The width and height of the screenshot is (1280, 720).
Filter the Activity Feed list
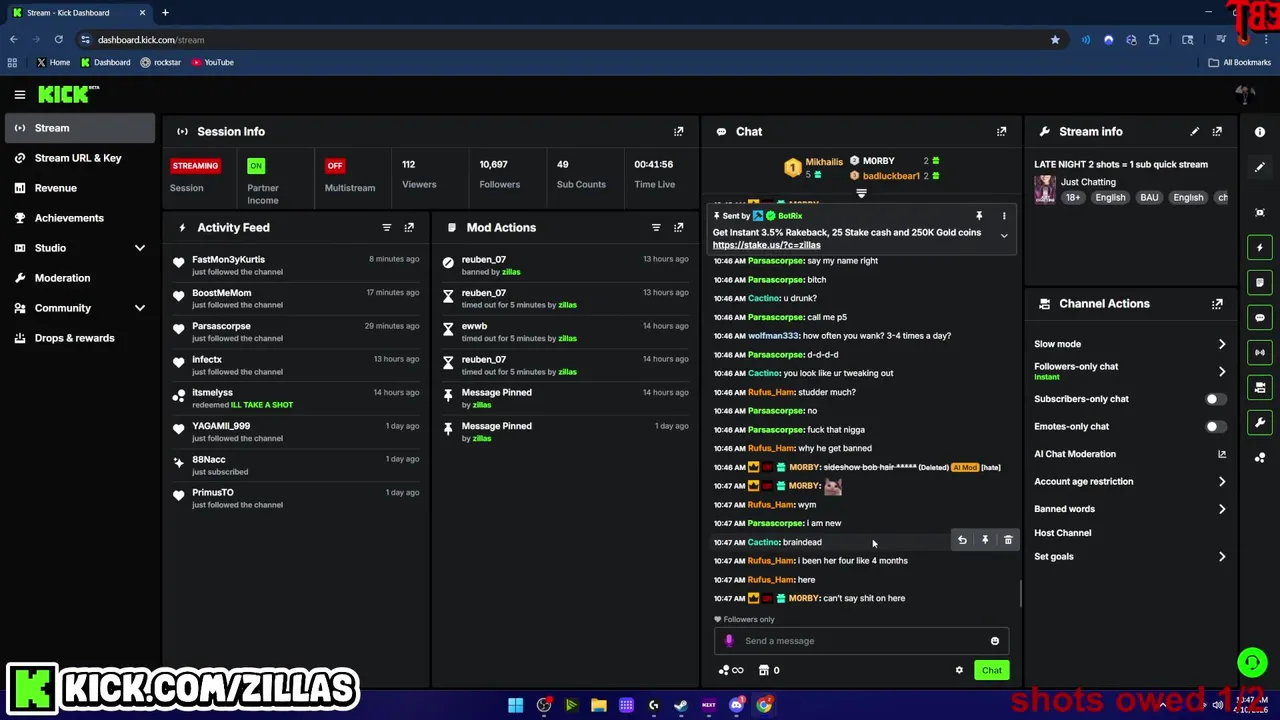(386, 228)
